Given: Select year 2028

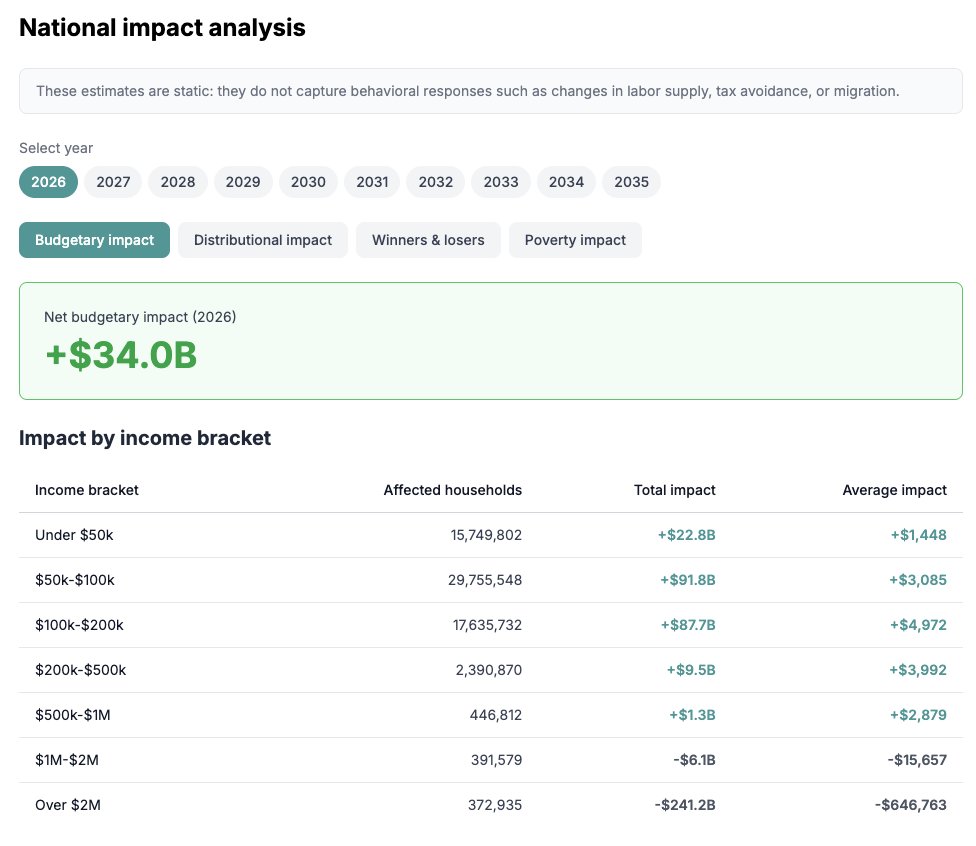Looking at the screenshot, I should coord(177,182).
